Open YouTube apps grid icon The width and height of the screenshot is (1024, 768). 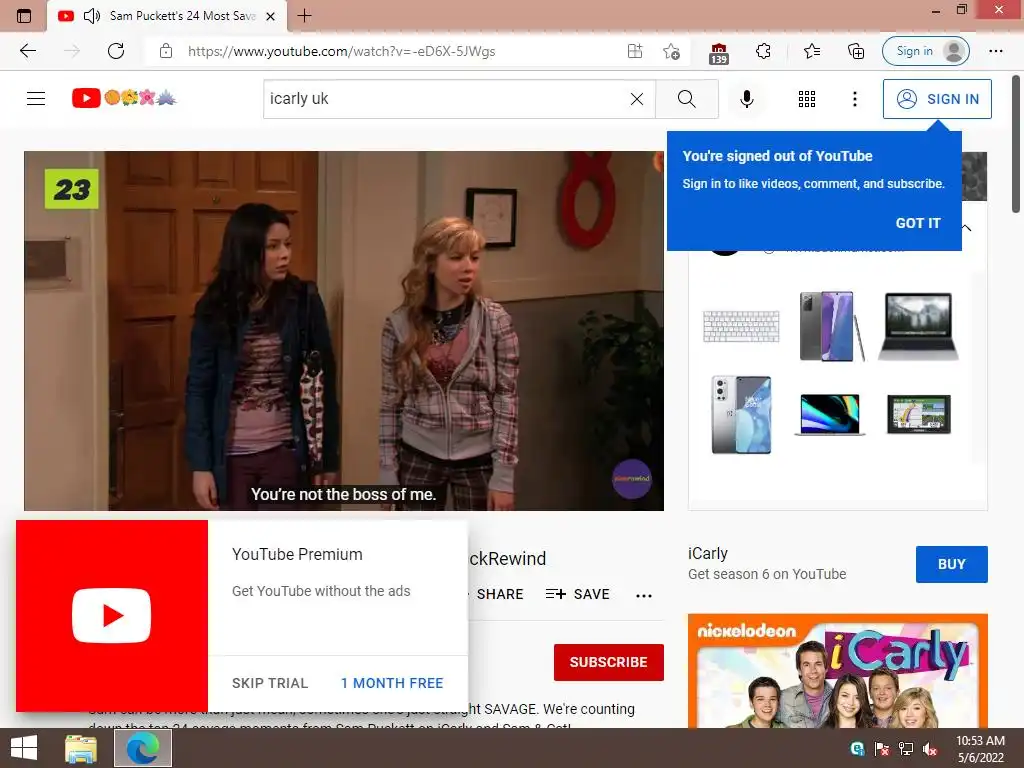pyautogui.click(x=807, y=99)
